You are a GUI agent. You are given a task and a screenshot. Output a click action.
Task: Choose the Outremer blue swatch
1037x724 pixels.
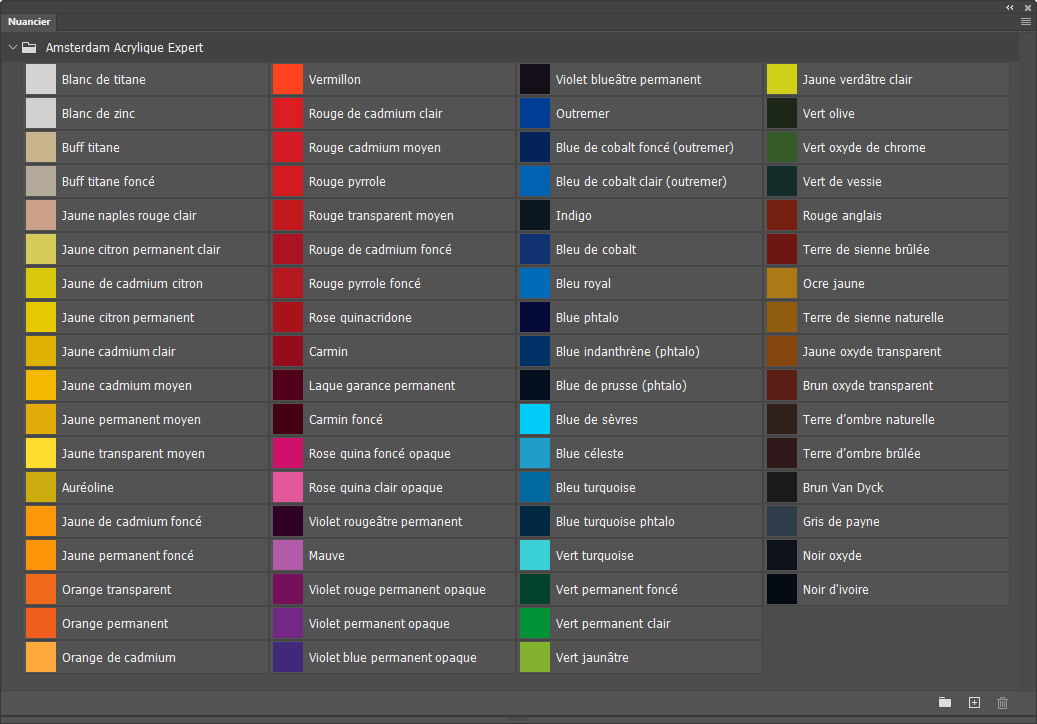pos(535,114)
